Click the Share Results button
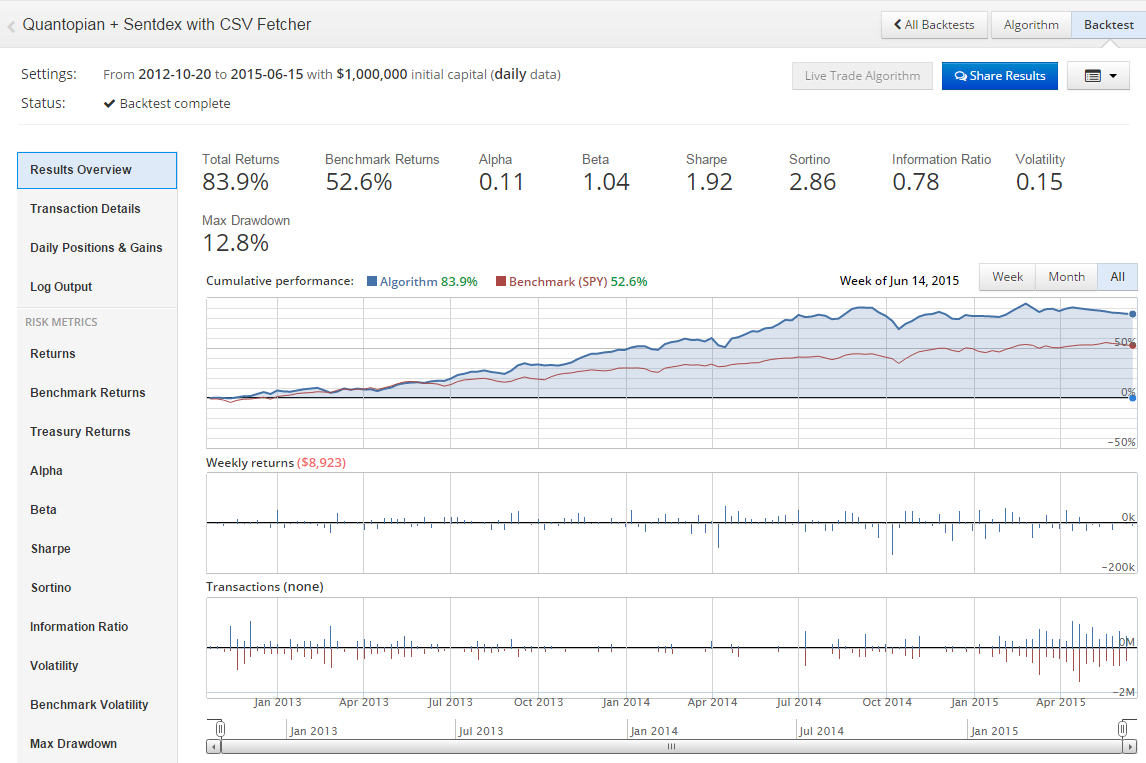 tap(999, 76)
